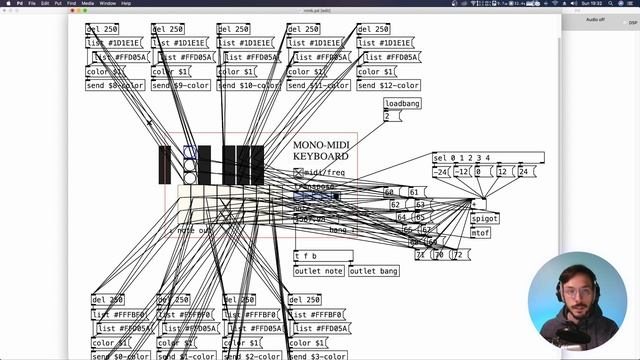Click the rightmost black keyboard key
Viewport: 640px width, 360px height.
click(258, 165)
